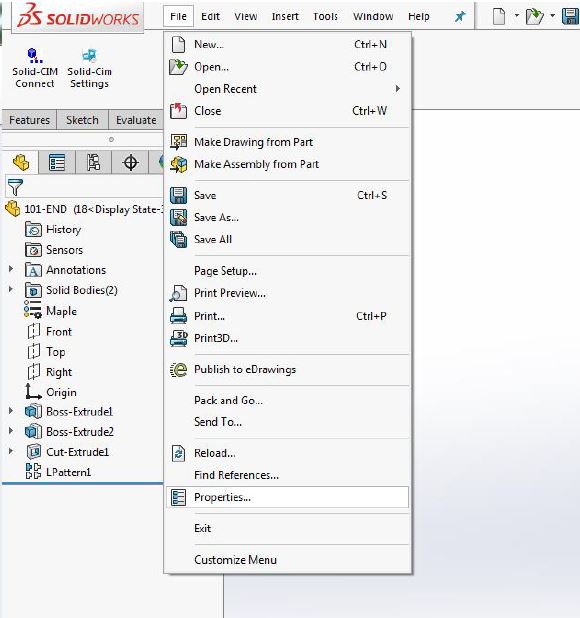Image resolution: width=580 pixels, height=618 pixels.
Task: Open the Help menu
Action: (418, 17)
